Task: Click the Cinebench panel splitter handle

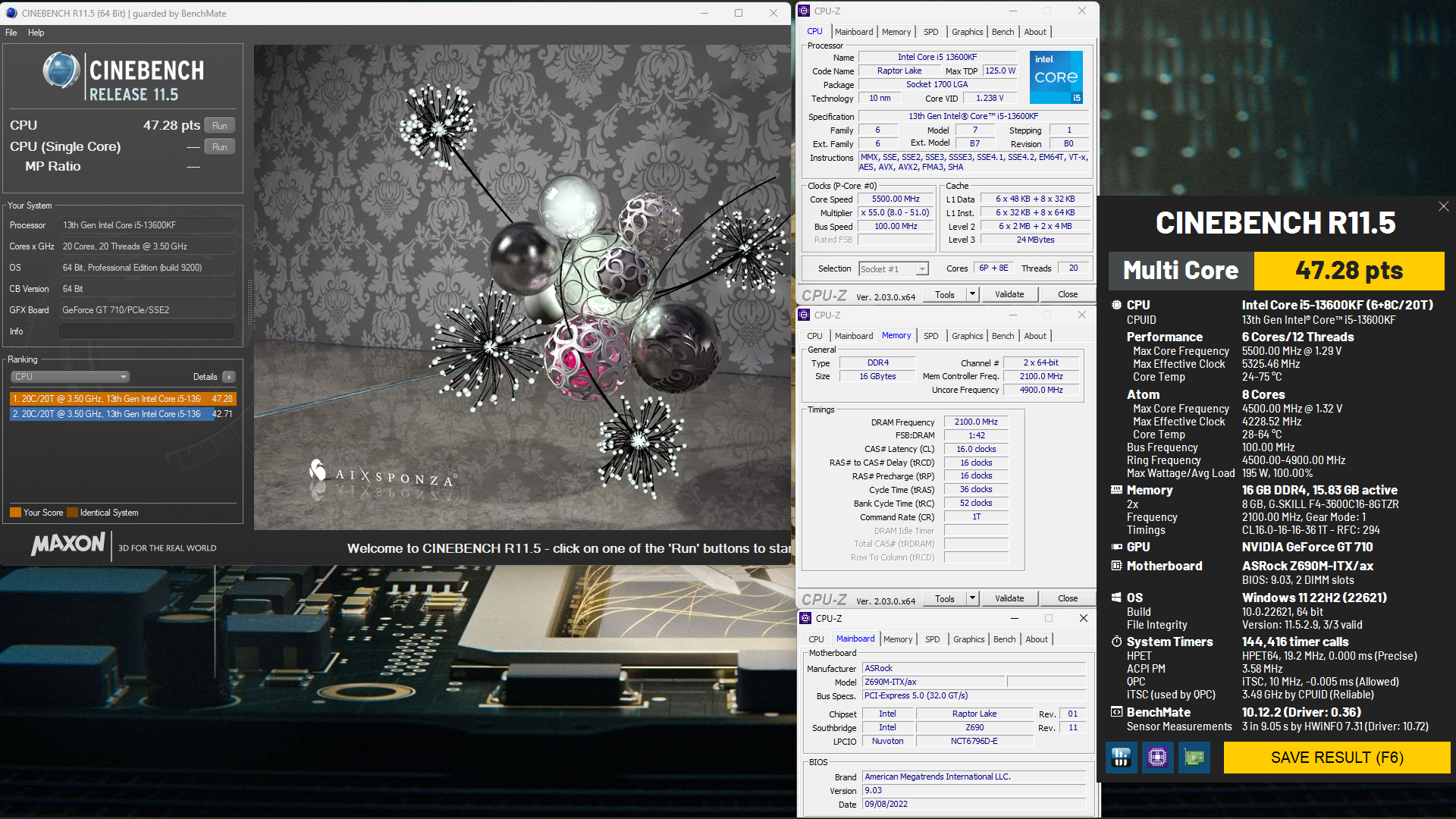Action: pos(249,301)
